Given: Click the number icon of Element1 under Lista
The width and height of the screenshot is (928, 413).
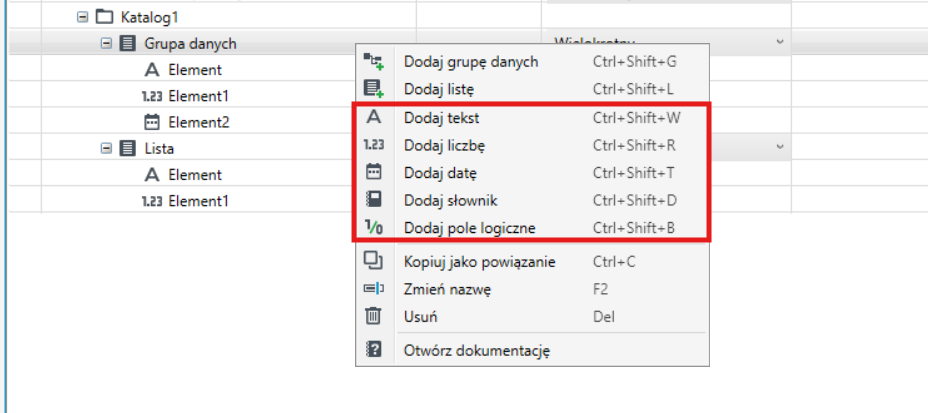Looking at the screenshot, I should pos(152,201).
